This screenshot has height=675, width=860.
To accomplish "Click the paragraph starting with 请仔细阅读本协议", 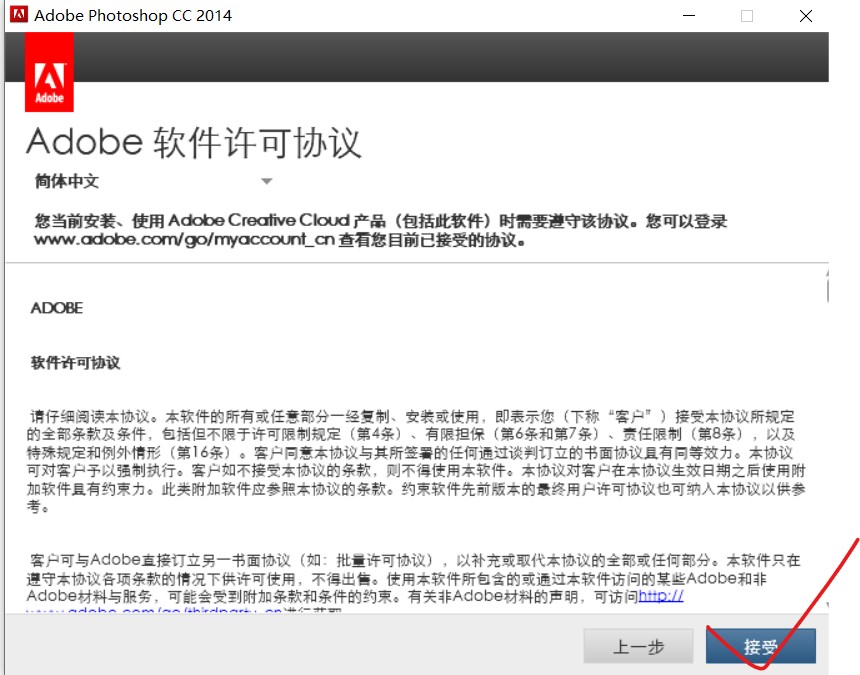I will point(415,461).
